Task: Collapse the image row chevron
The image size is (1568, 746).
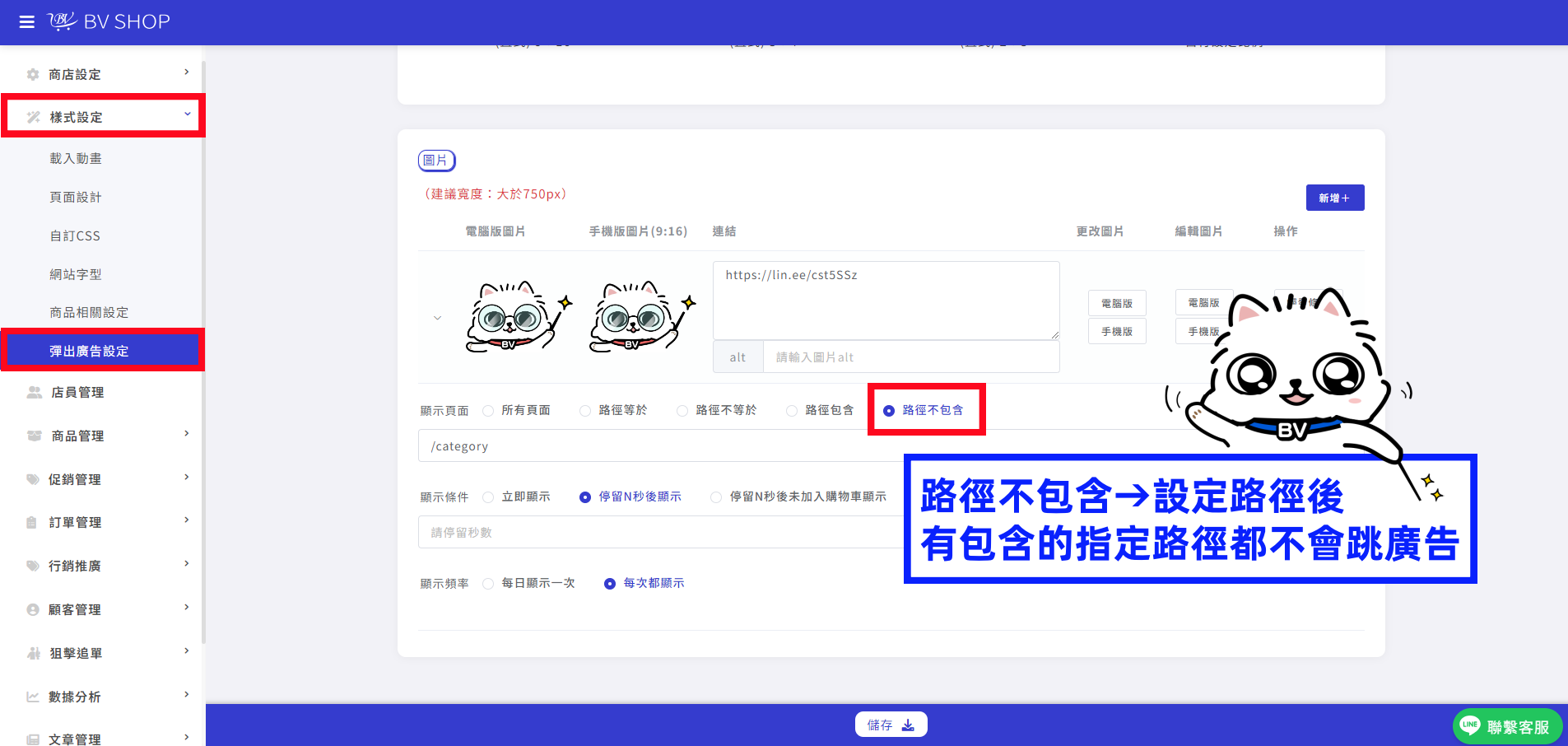Action: pyautogui.click(x=437, y=318)
